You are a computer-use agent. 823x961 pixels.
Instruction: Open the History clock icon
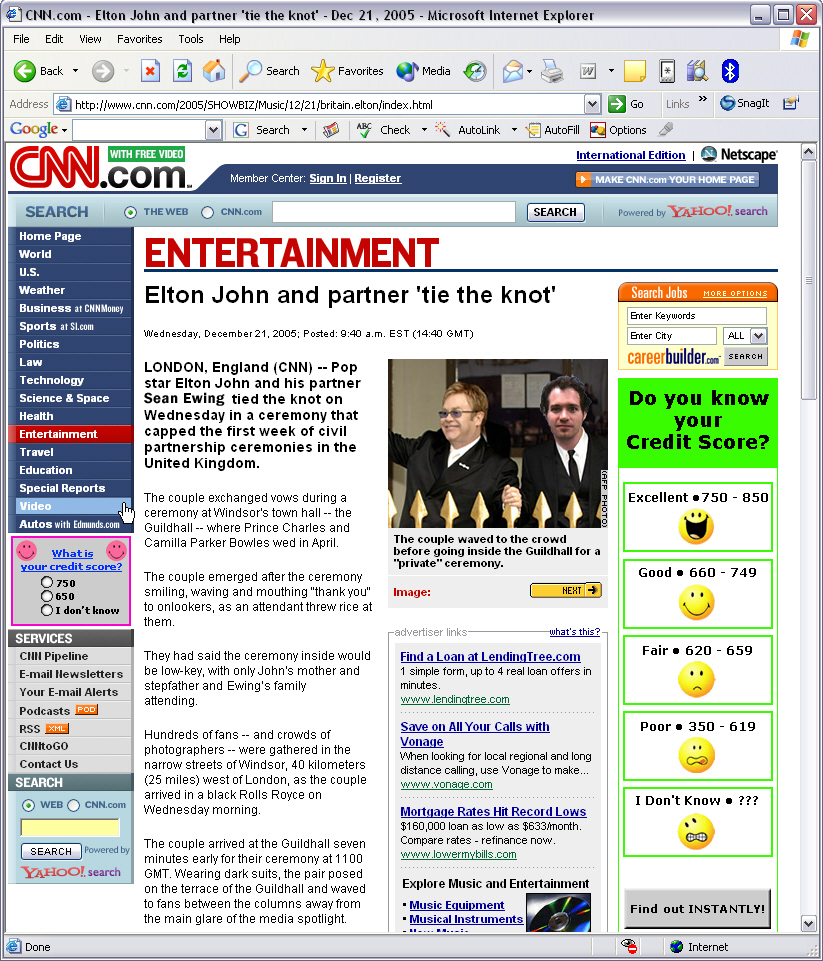pos(475,71)
